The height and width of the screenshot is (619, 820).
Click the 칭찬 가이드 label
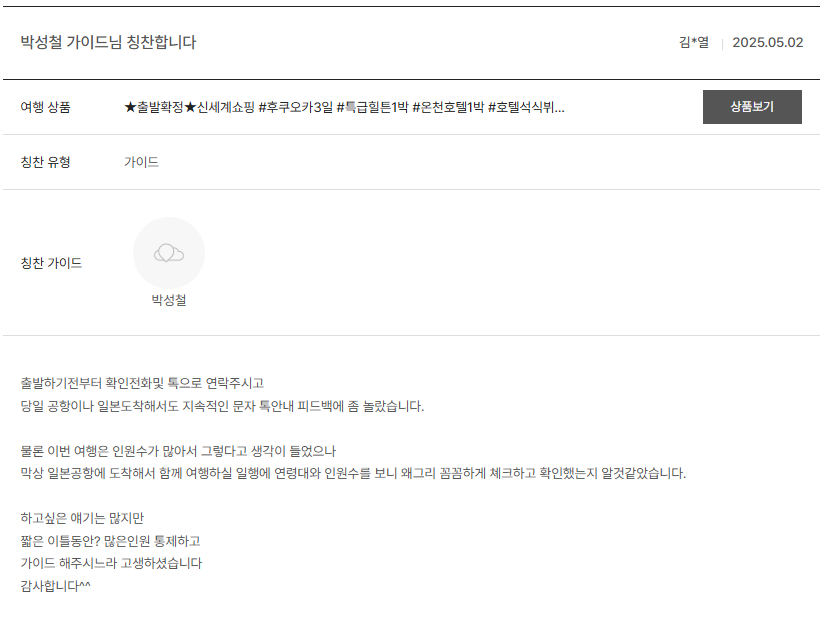click(51, 263)
